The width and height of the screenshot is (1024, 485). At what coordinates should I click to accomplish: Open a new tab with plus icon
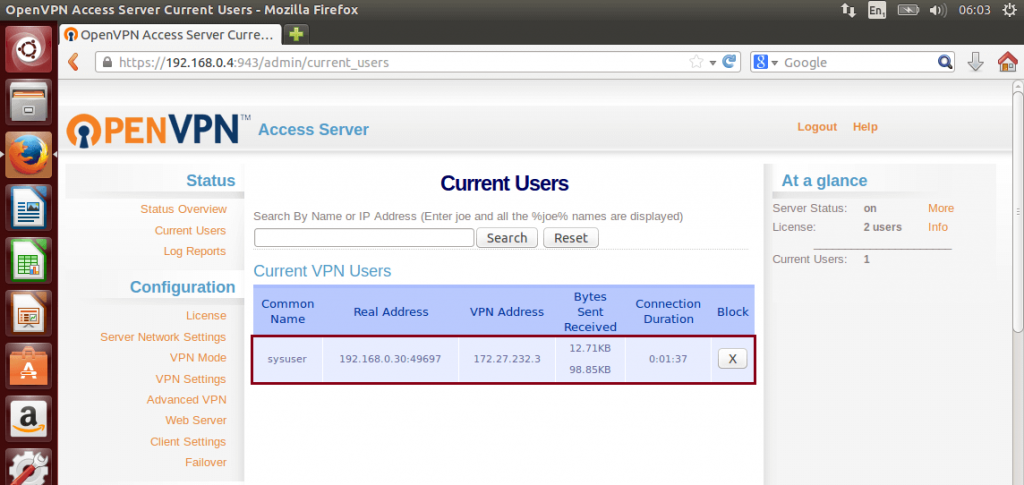click(x=296, y=34)
